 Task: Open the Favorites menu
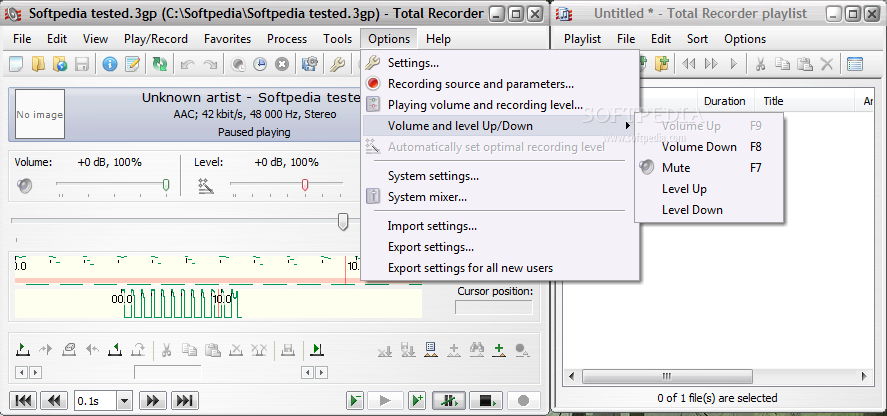[x=227, y=39]
